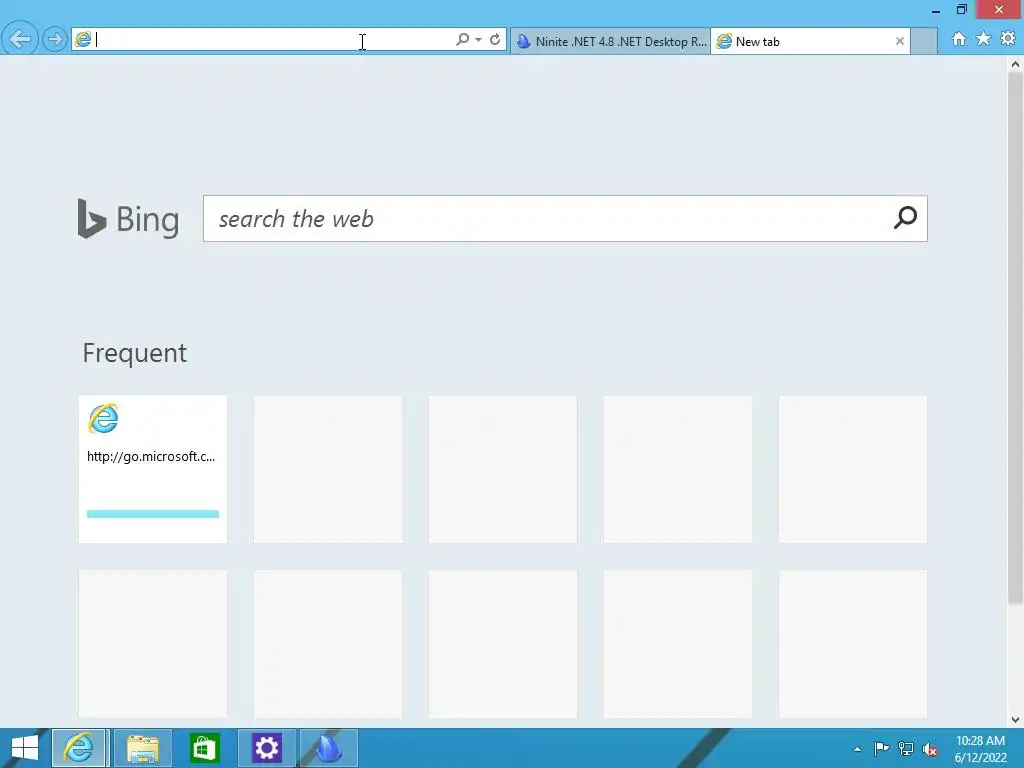Open Action Center flag icon
This screenshot has width=1024, height=768.
tap(881, 748)
